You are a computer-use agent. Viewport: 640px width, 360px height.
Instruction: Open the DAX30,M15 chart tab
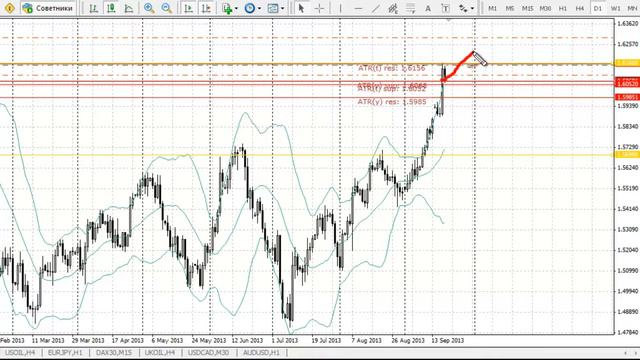click(x=114, y=352)
